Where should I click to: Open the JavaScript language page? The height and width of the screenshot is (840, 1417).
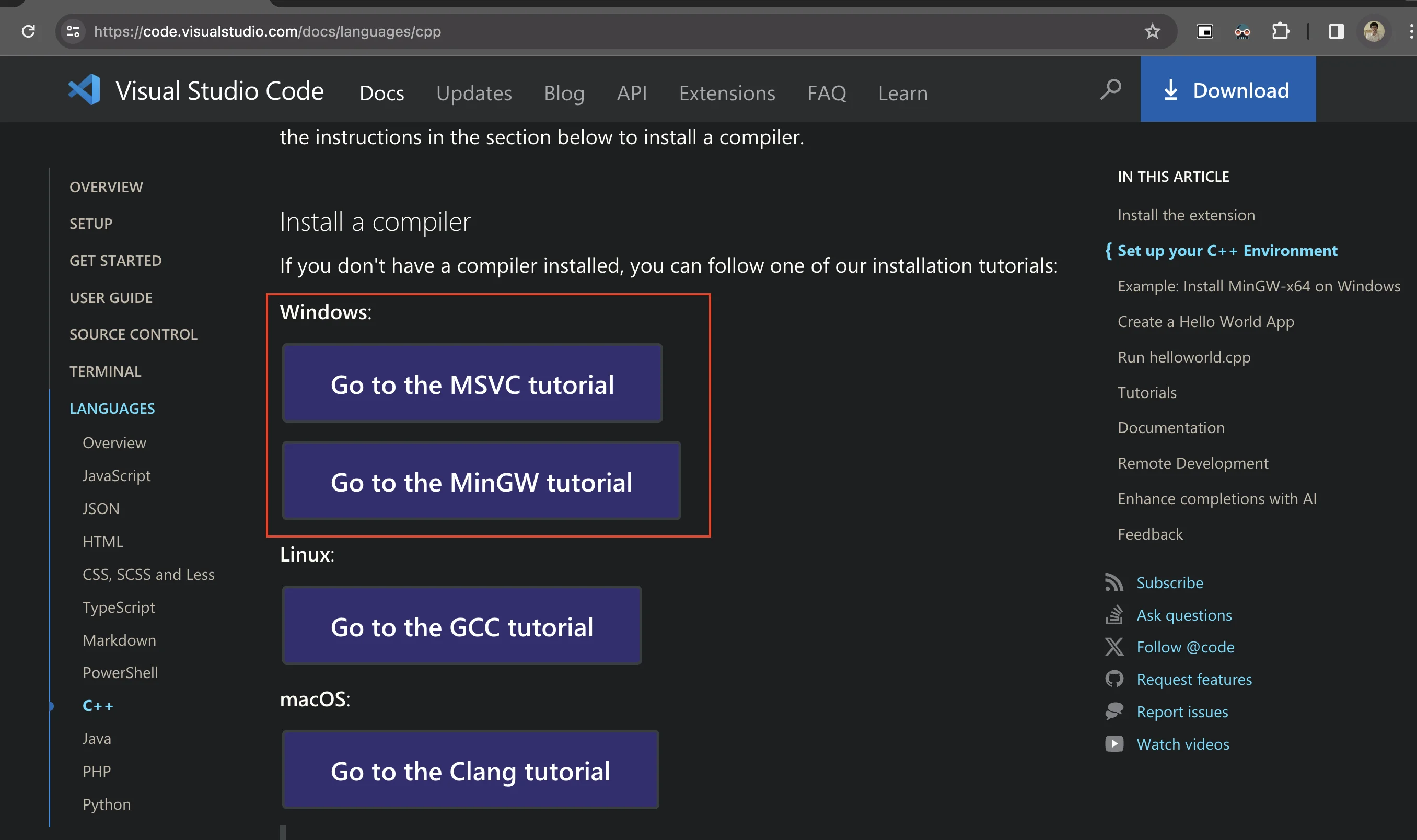[116, 475]
